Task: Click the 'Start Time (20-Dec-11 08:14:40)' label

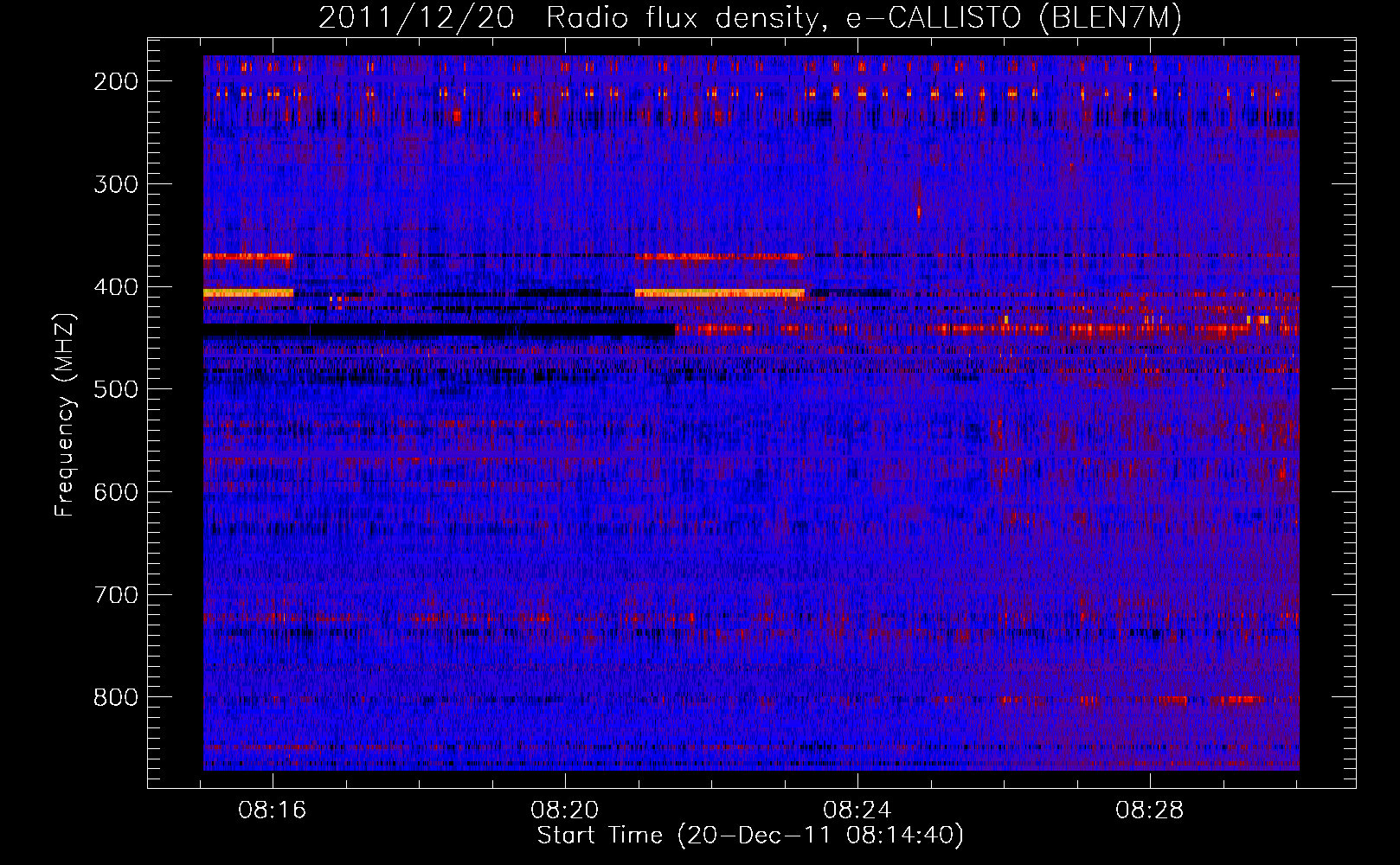Action: coord(750,836)
